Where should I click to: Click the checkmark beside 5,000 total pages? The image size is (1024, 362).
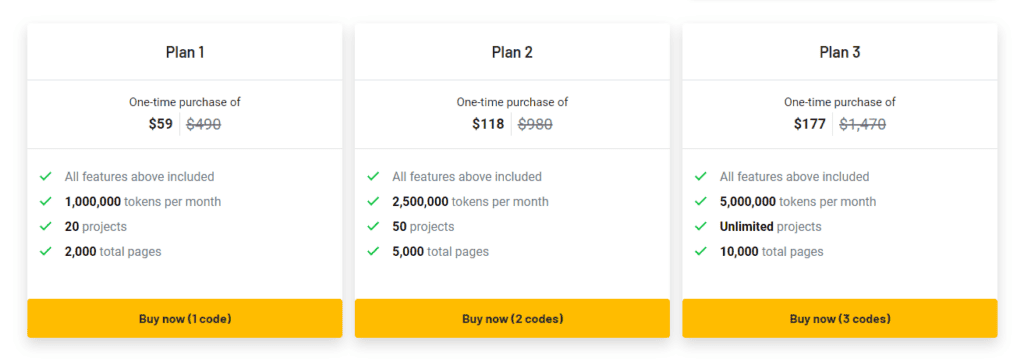click(373, 251)
